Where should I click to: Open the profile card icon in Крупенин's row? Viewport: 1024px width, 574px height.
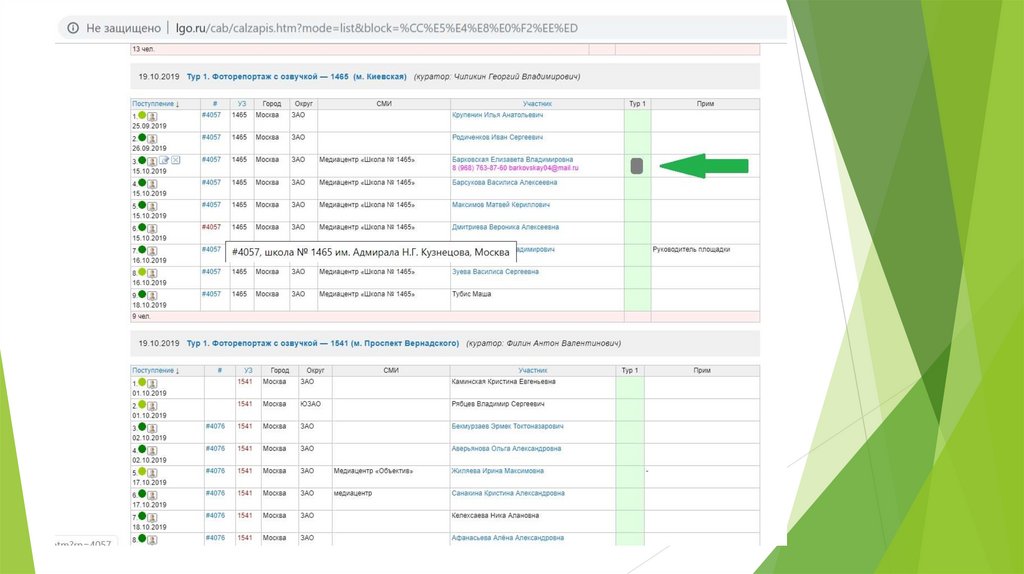[x=153, y=116]
